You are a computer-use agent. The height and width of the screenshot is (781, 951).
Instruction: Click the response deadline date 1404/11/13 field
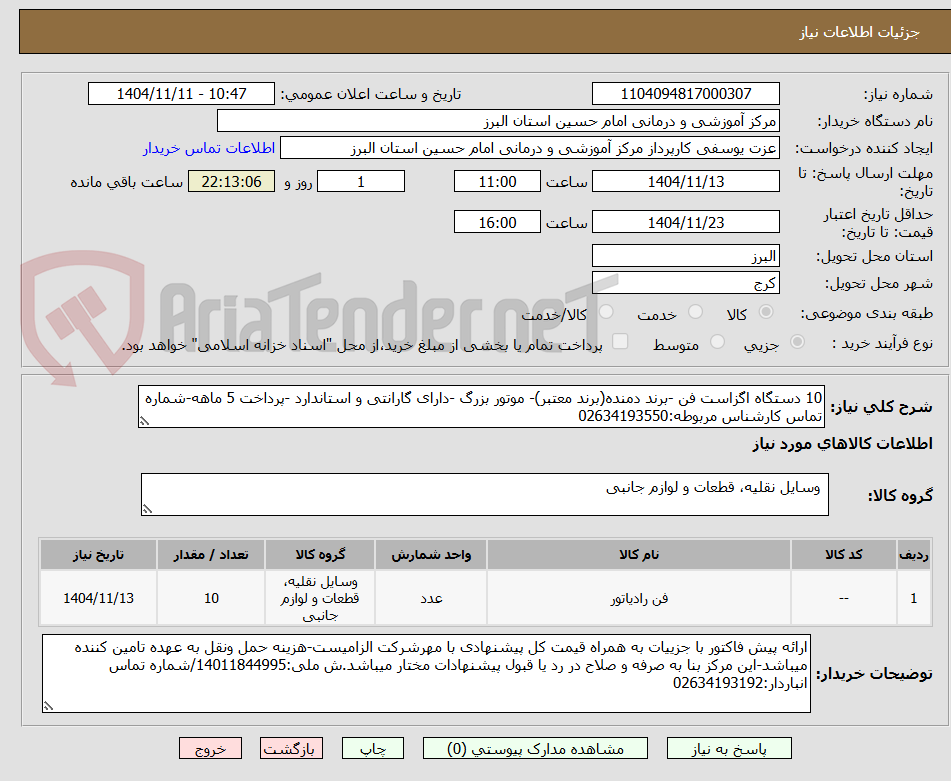click(686, 181)
